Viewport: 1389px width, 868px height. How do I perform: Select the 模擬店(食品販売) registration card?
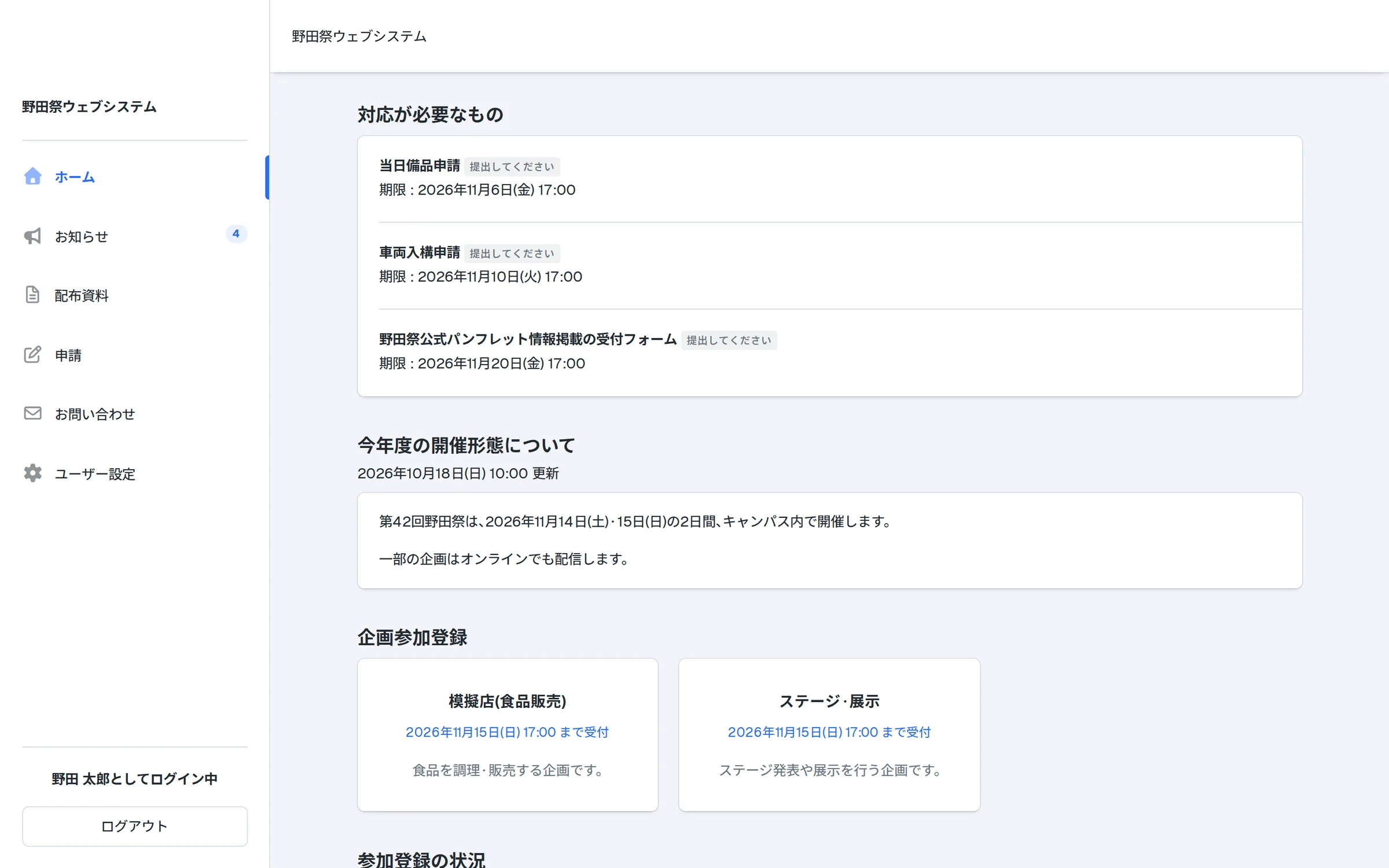click(x=508, y=735)
